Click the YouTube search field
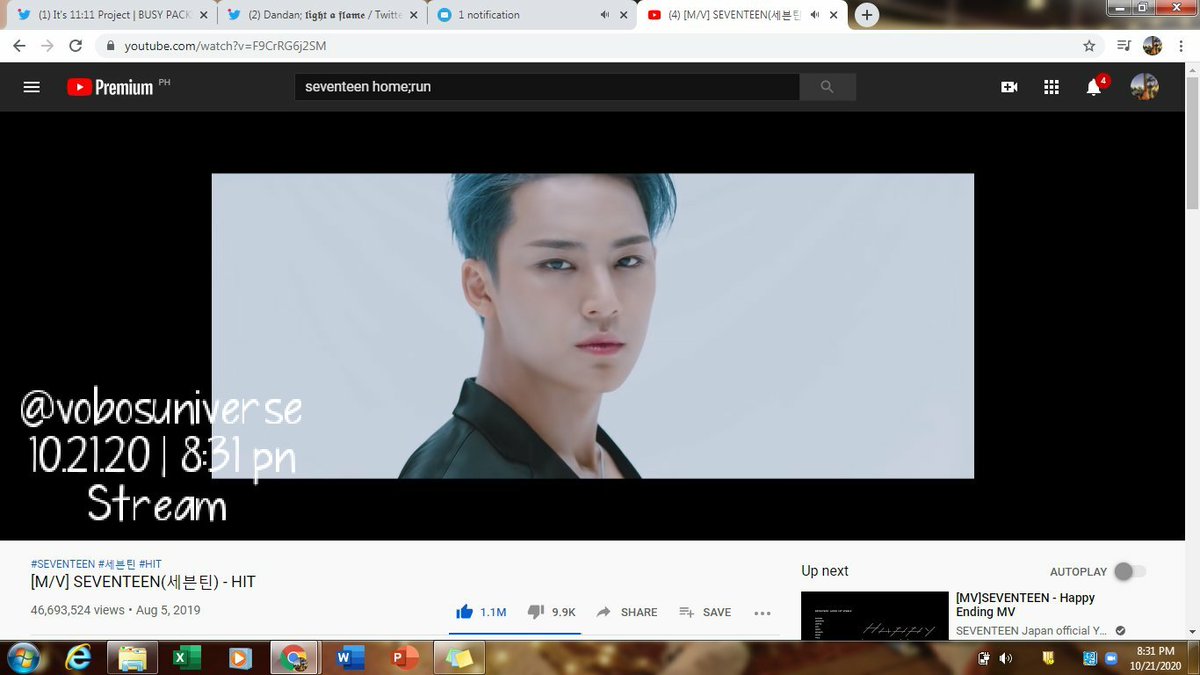Image resolution: width=1200 pixels, height=675 pixels. click(x=547, y=87)
